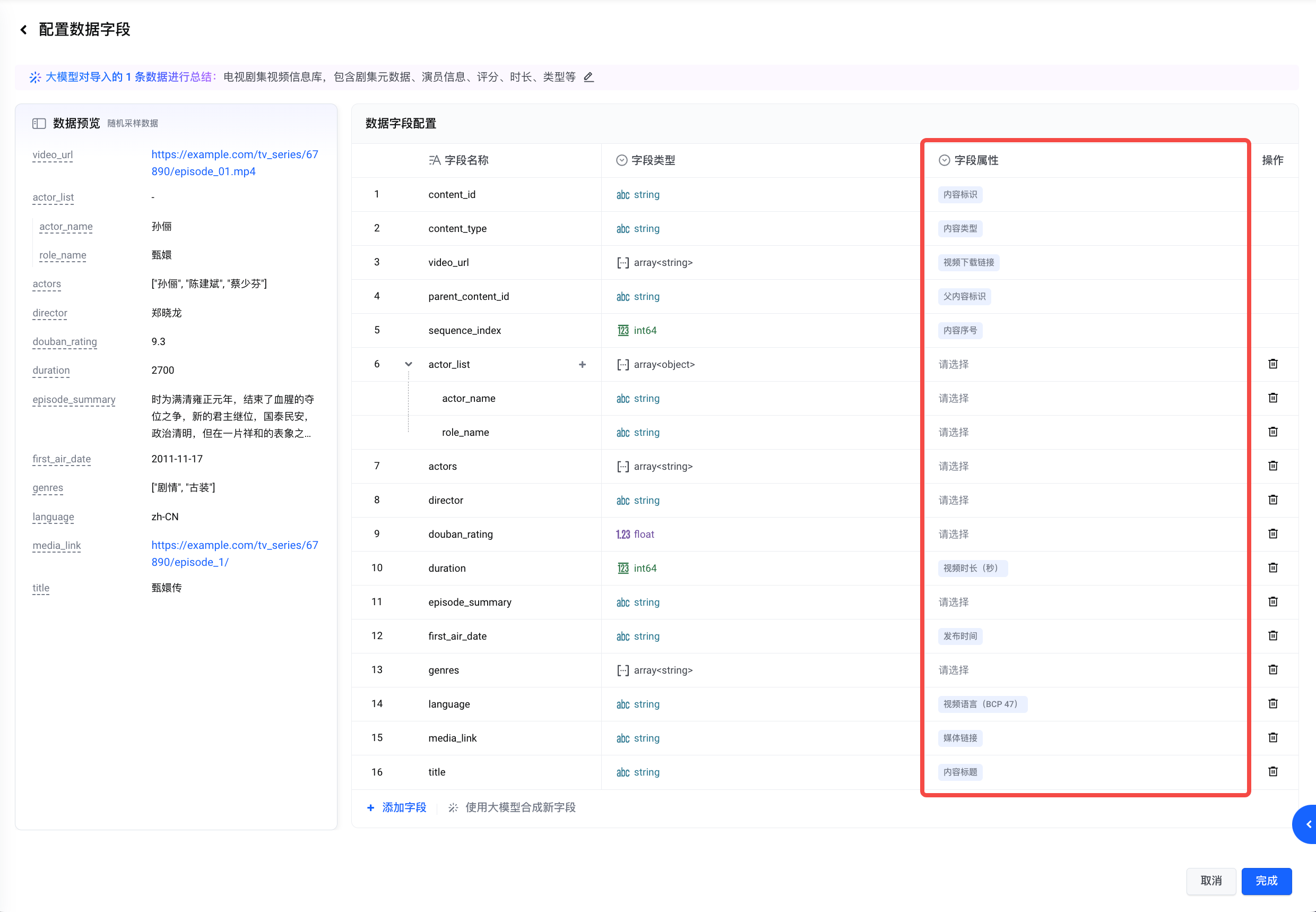
Task: Click the back arrow beside 配置数据字段
Action: 23,30
